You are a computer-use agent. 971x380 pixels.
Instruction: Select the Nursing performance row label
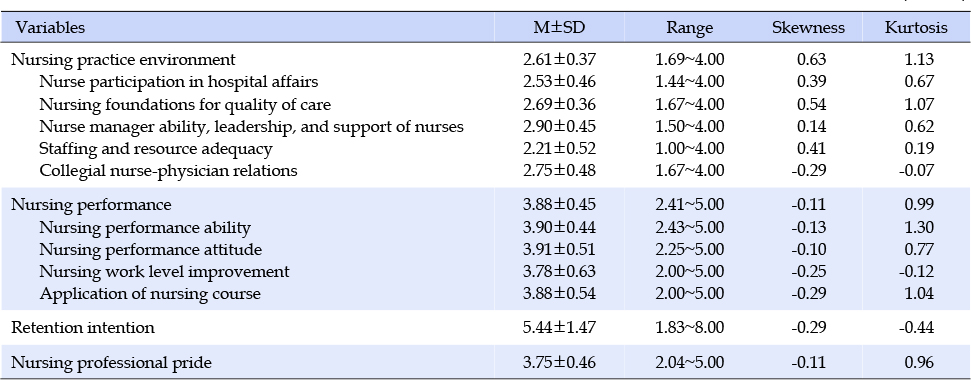[91, 205]
